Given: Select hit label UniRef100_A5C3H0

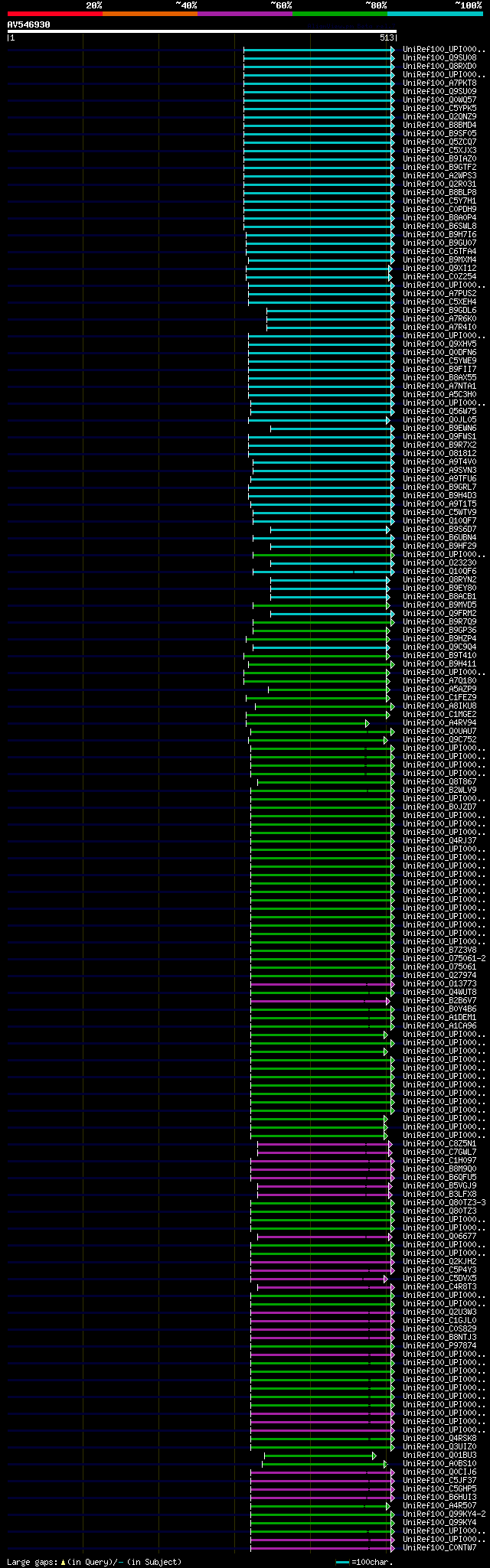Looking at the screenshot, I should [x=439, y=395].
